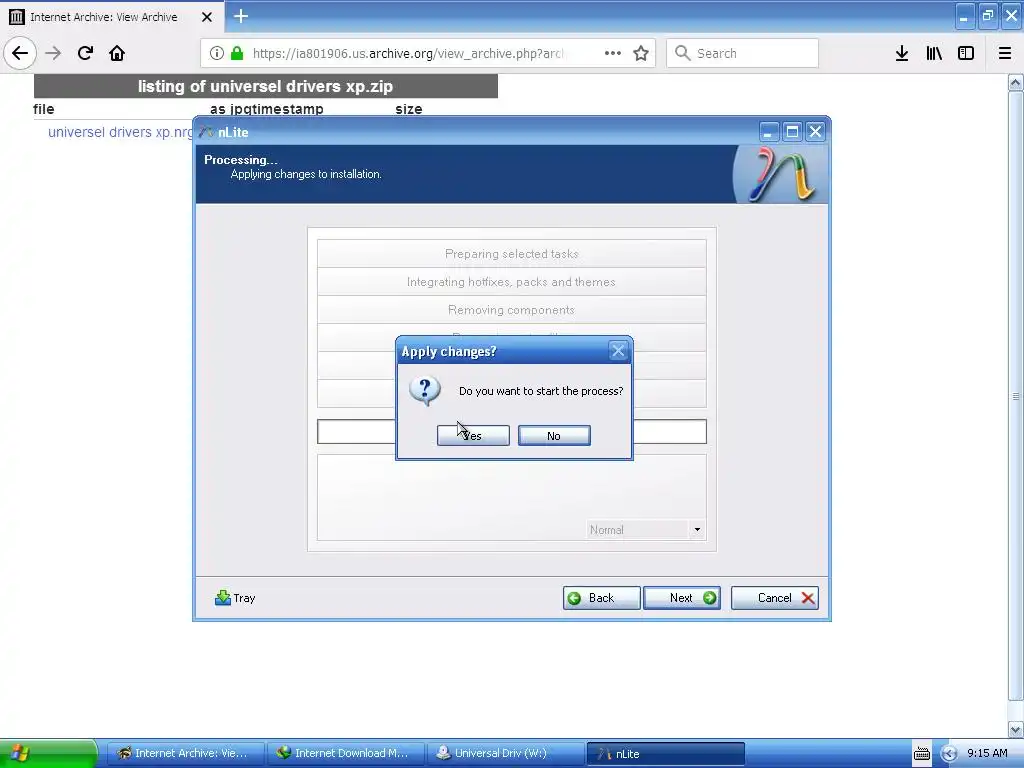Click the archive.org URL address field
This screenshot has width=1024, height=768.
tap(408, 53)
